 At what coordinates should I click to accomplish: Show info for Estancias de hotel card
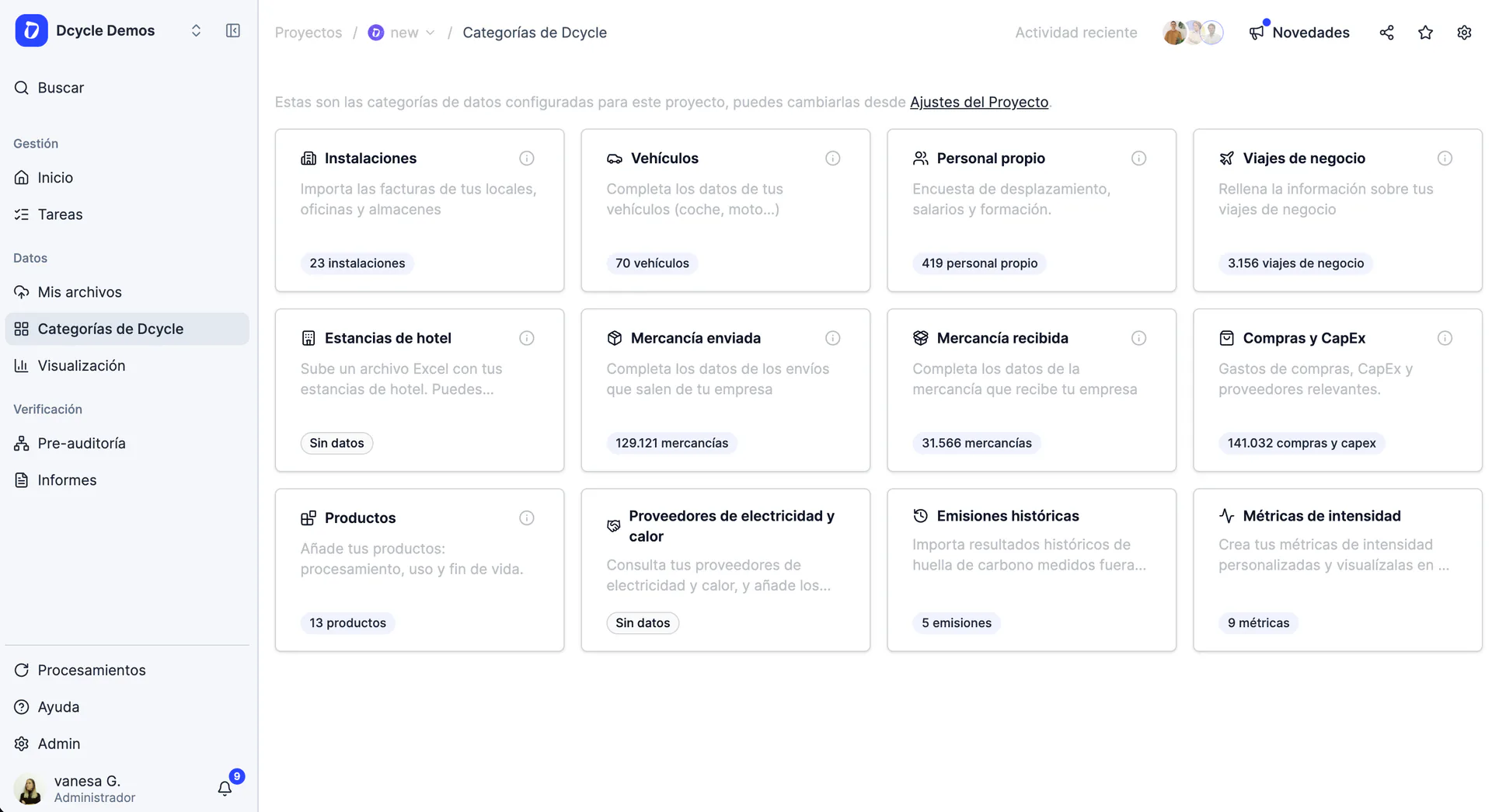[527, 338]
